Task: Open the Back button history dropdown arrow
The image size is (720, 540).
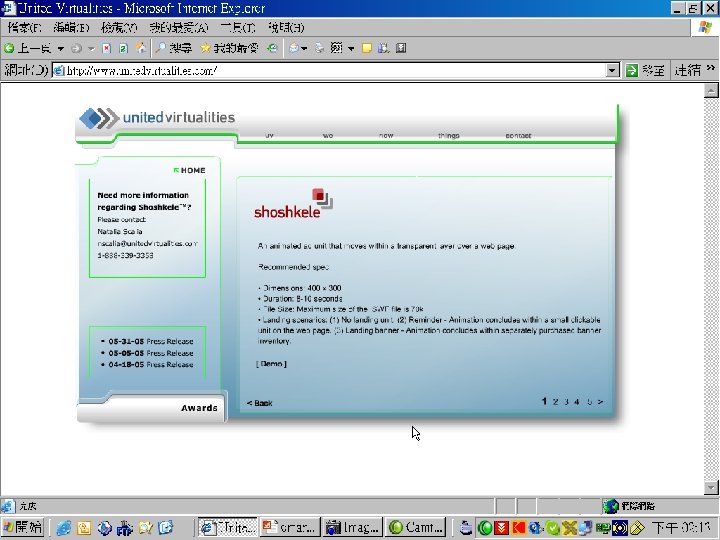Action: (60, 48)
